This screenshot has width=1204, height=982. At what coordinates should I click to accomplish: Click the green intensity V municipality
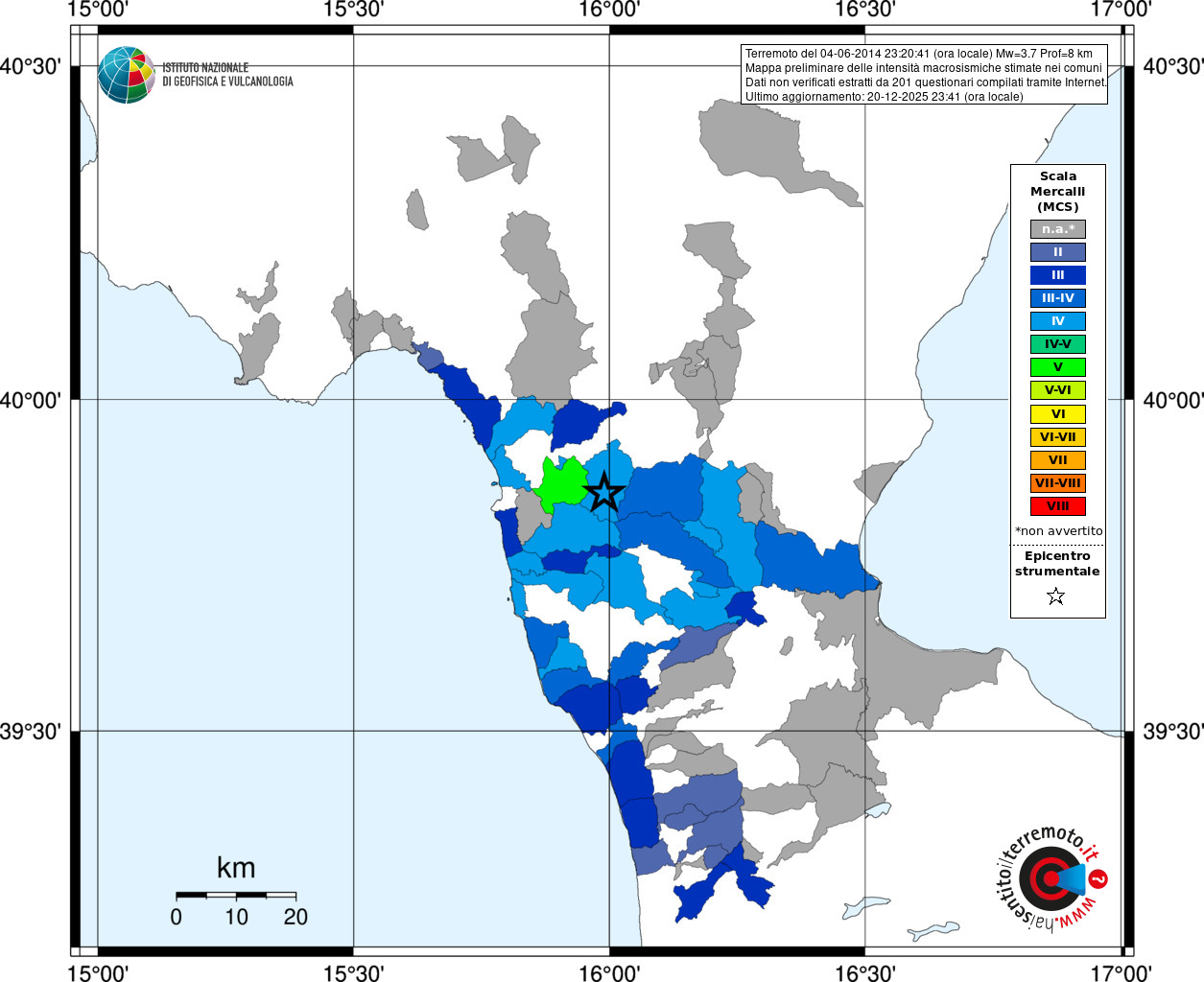(x=560, y=484)
